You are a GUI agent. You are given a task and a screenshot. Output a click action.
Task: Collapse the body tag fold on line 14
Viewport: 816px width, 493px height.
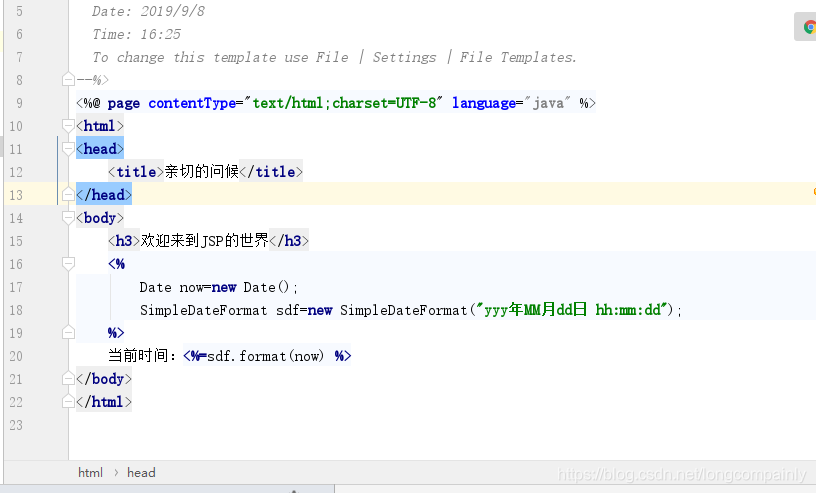point(68,218)
